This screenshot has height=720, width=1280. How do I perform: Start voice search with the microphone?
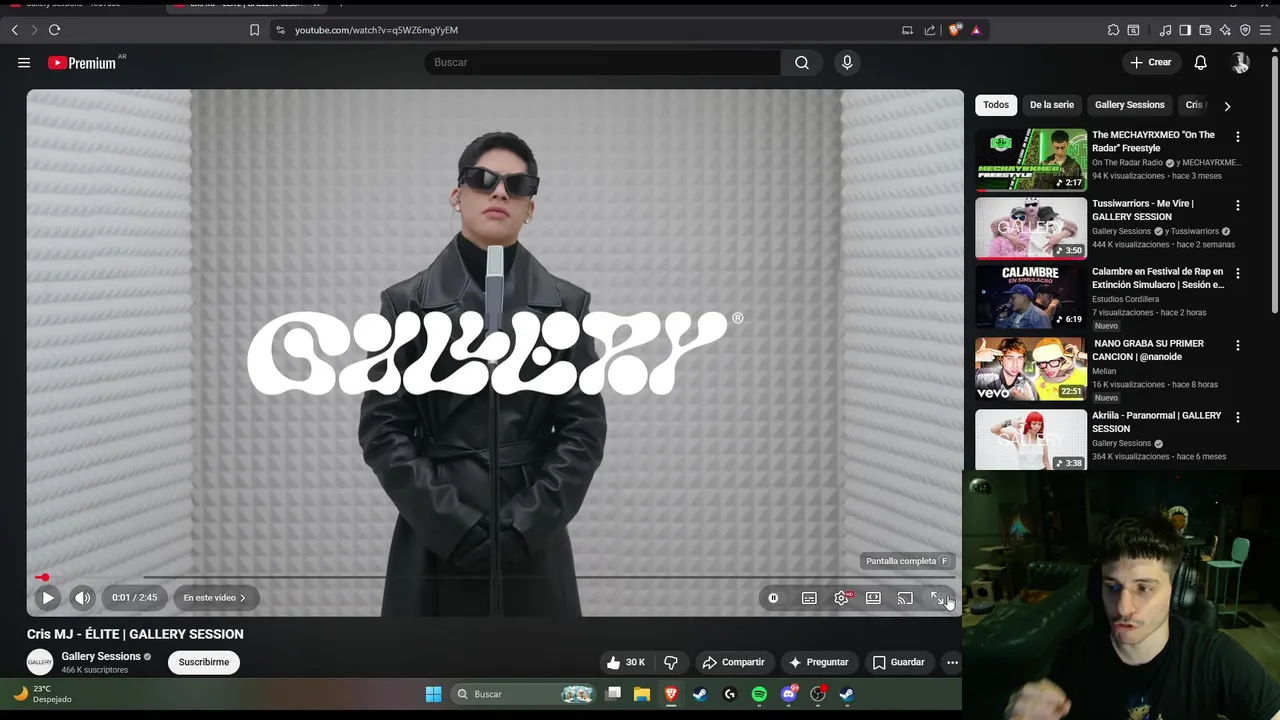[847, 62]
